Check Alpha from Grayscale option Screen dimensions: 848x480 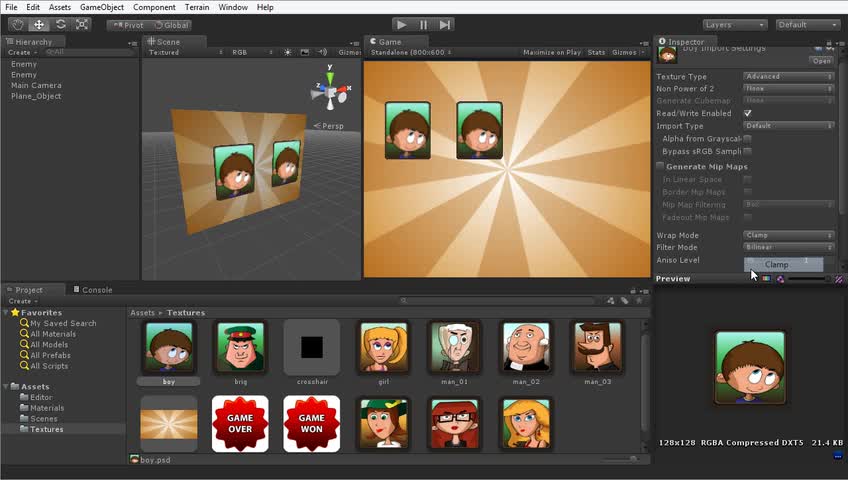747,139
